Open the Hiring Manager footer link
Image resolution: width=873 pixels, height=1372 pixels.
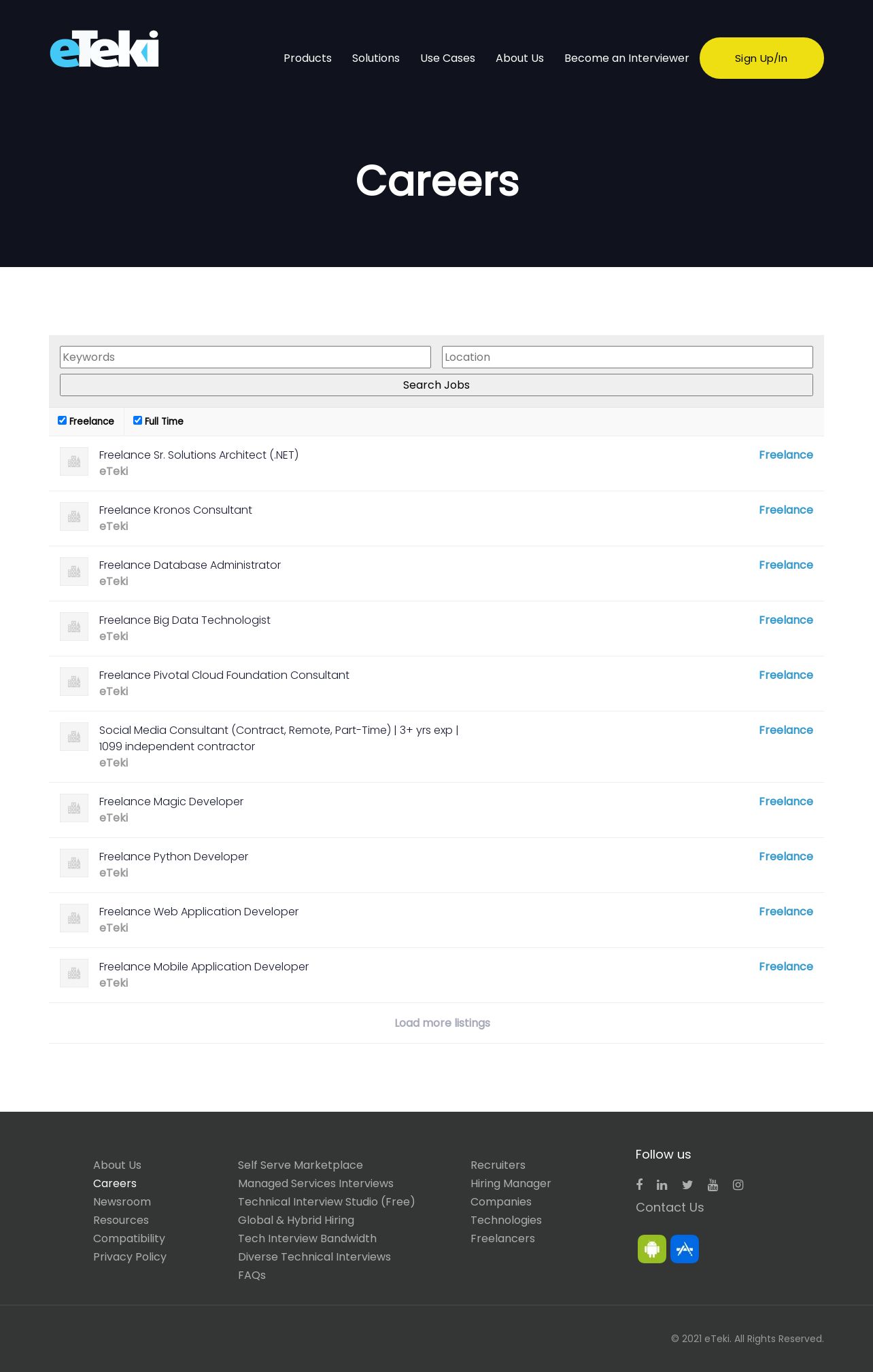[511, 1183]
